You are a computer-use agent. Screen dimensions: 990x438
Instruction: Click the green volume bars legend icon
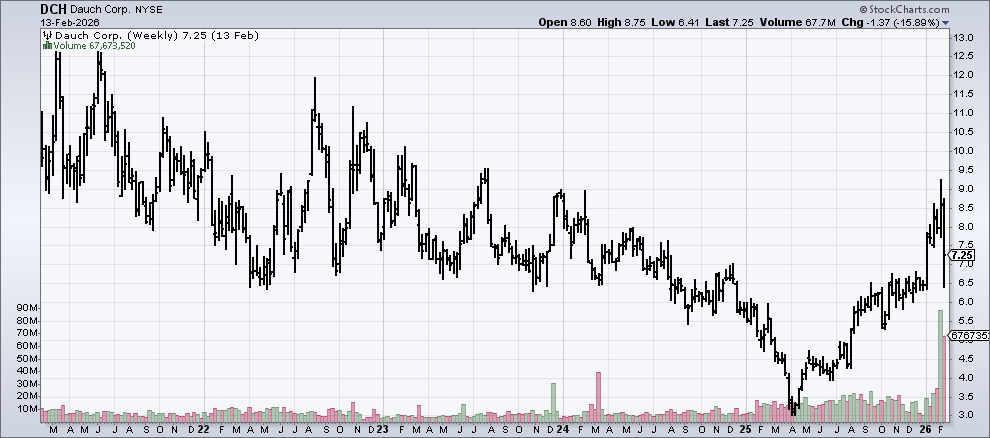click(x=47, y=45)
